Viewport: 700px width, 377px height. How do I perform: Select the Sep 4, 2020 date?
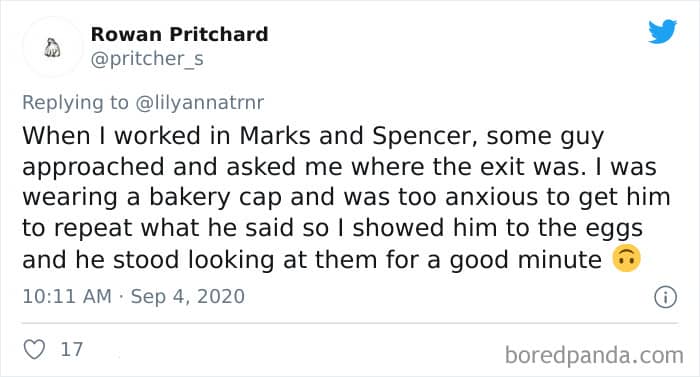188,297
